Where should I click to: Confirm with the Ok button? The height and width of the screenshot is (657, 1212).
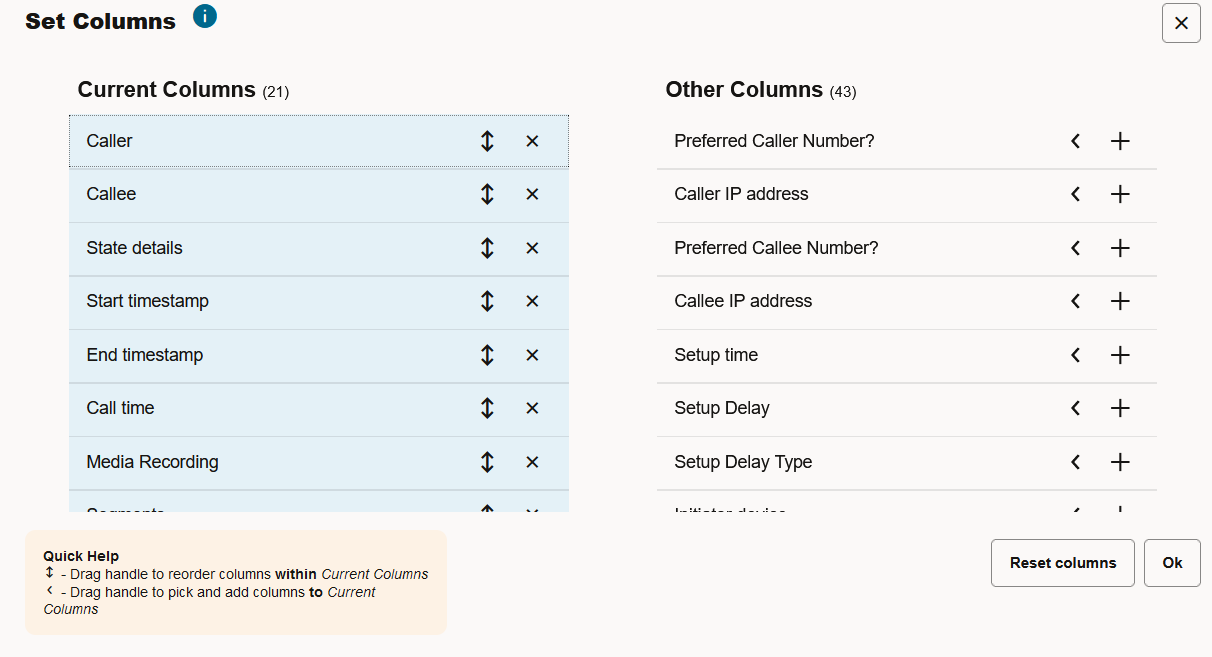(x=1172, y=563)
